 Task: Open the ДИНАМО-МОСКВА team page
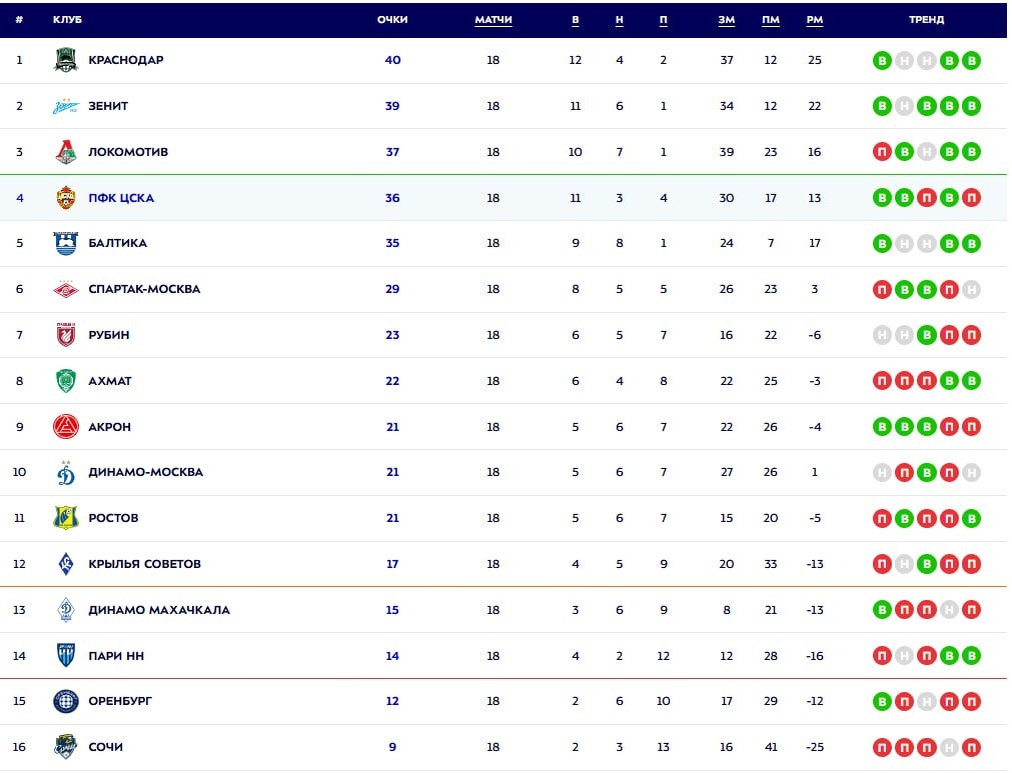pos(145,472)
